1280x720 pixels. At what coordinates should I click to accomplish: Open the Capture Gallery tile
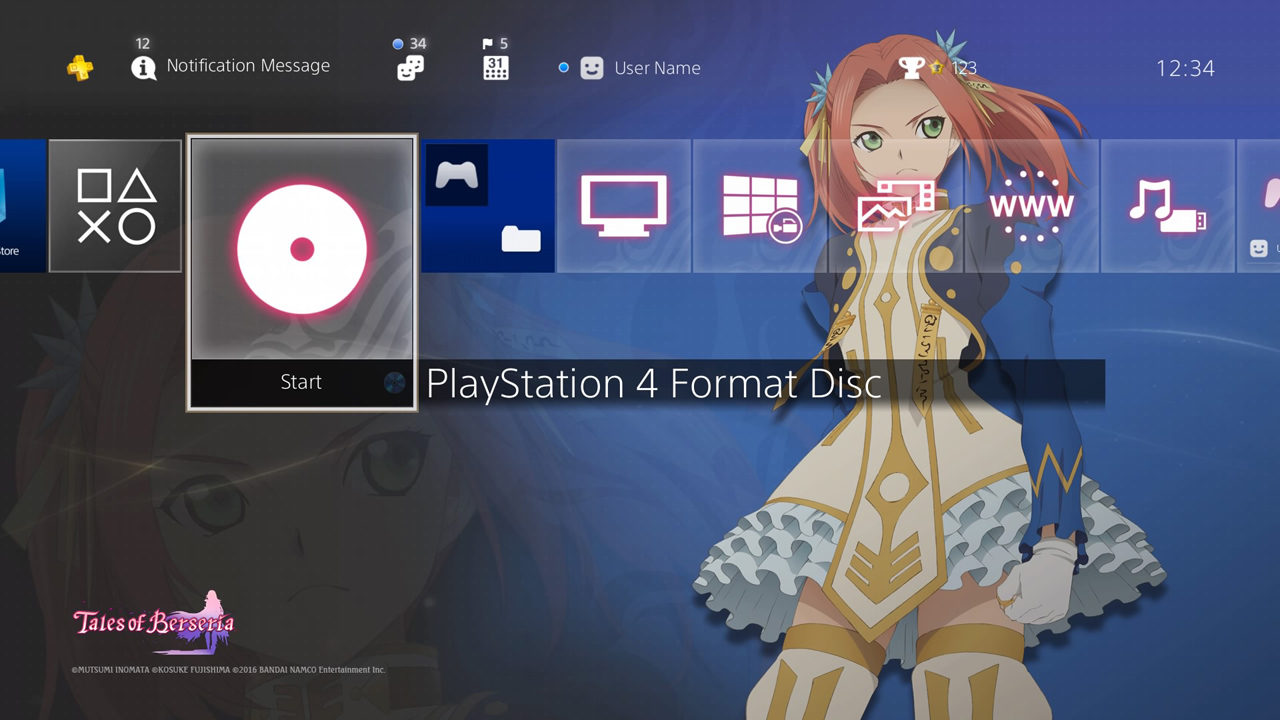(x=896, y=206)
